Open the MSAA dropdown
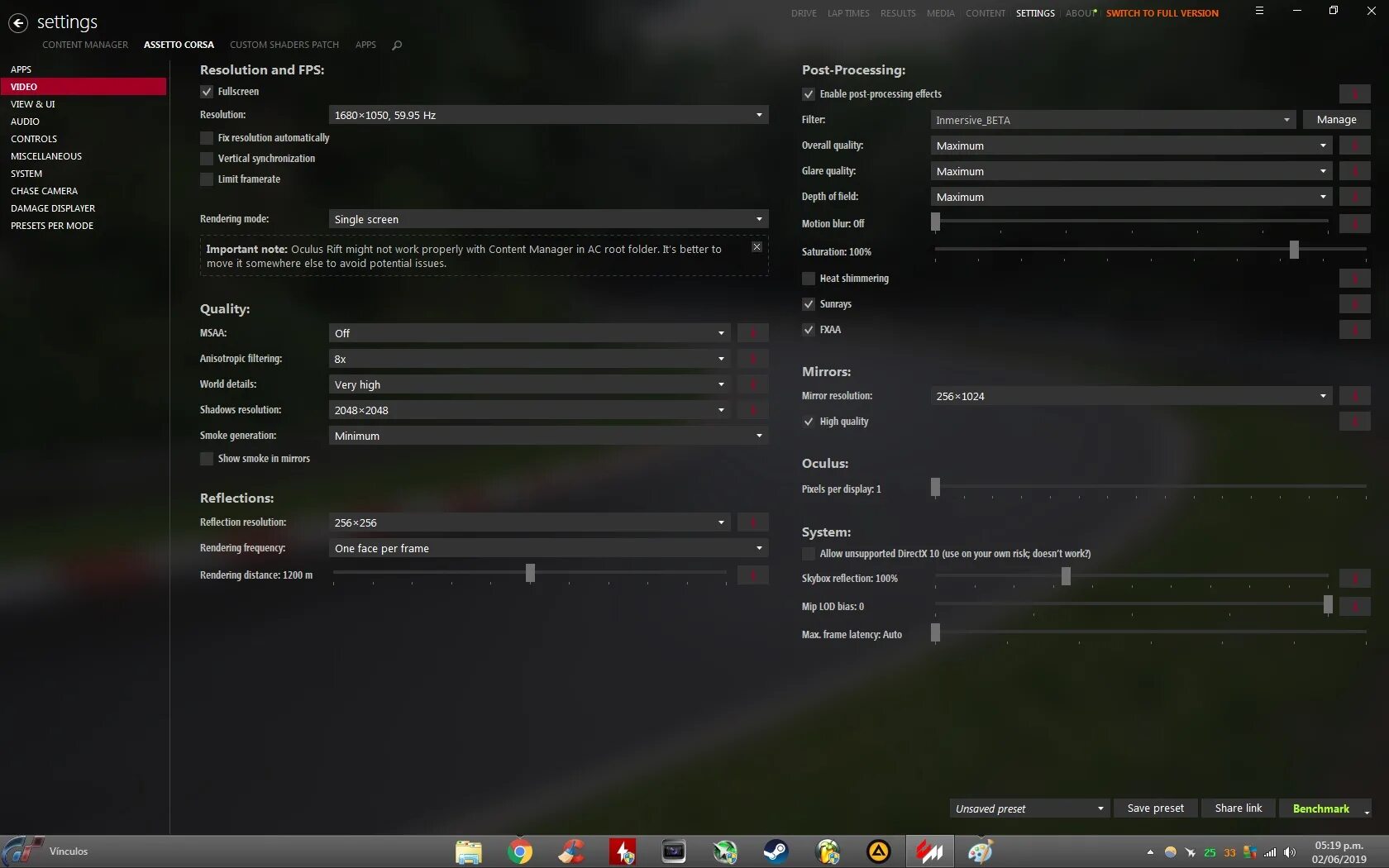Viewport: 1389px width, 868px height. click(x=529, y=333)
